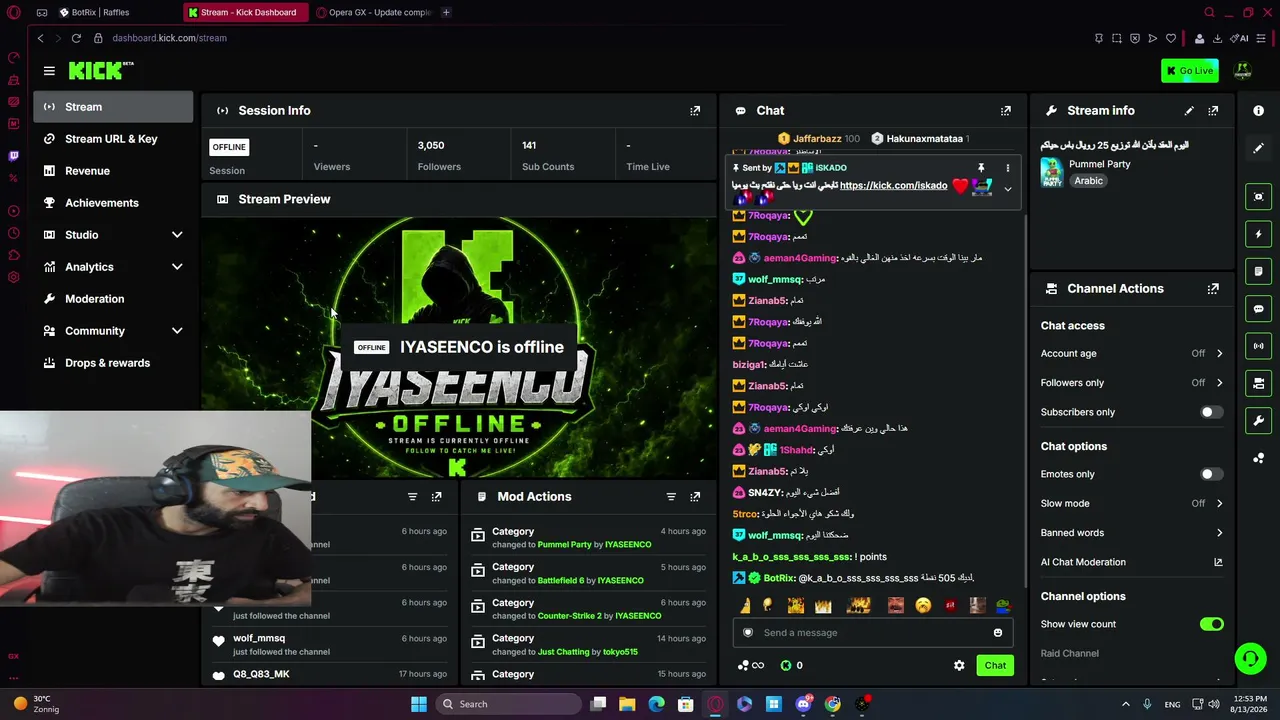The height and width of the screenshot is (720, 1280).
Task: Switch to the Opera GX update tab
Action: pos(372,13)
